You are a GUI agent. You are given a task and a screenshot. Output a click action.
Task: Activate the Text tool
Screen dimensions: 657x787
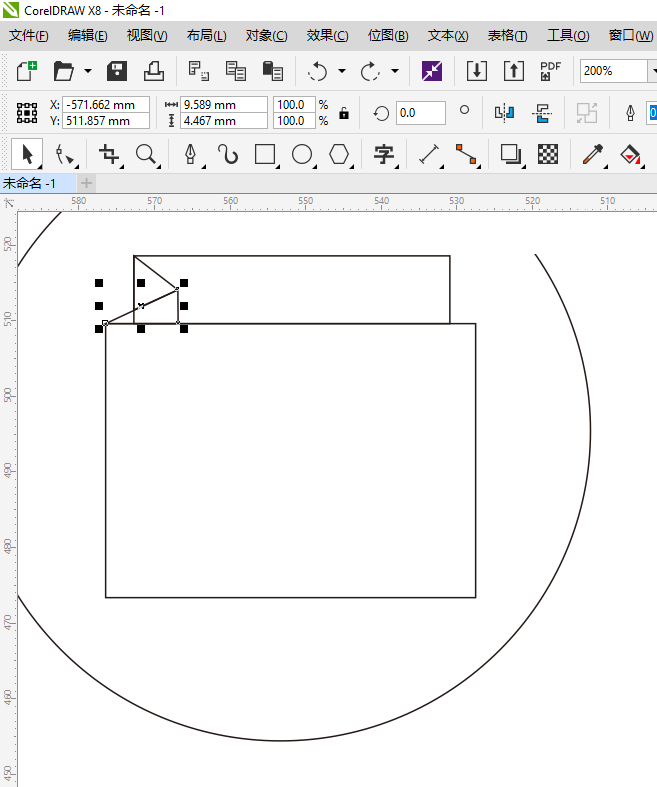384,154
